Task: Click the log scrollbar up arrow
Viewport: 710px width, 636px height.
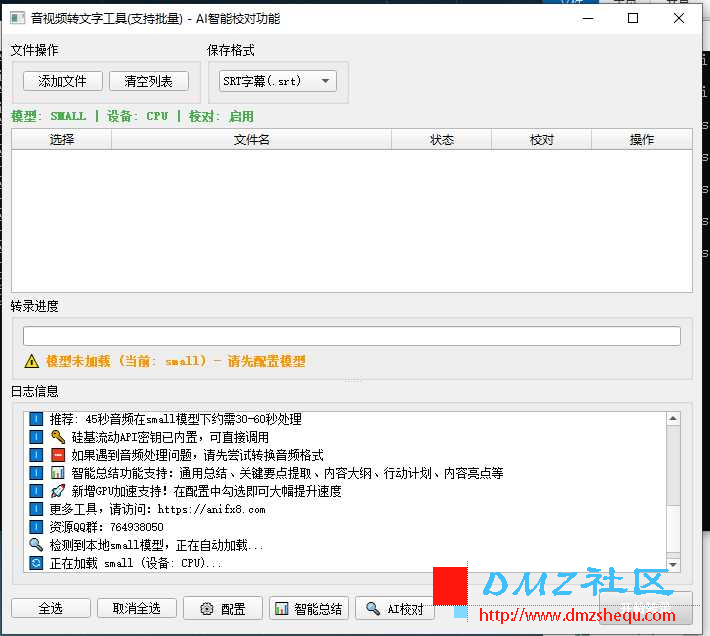Action: pyautogui.click(x=673, y=420)
